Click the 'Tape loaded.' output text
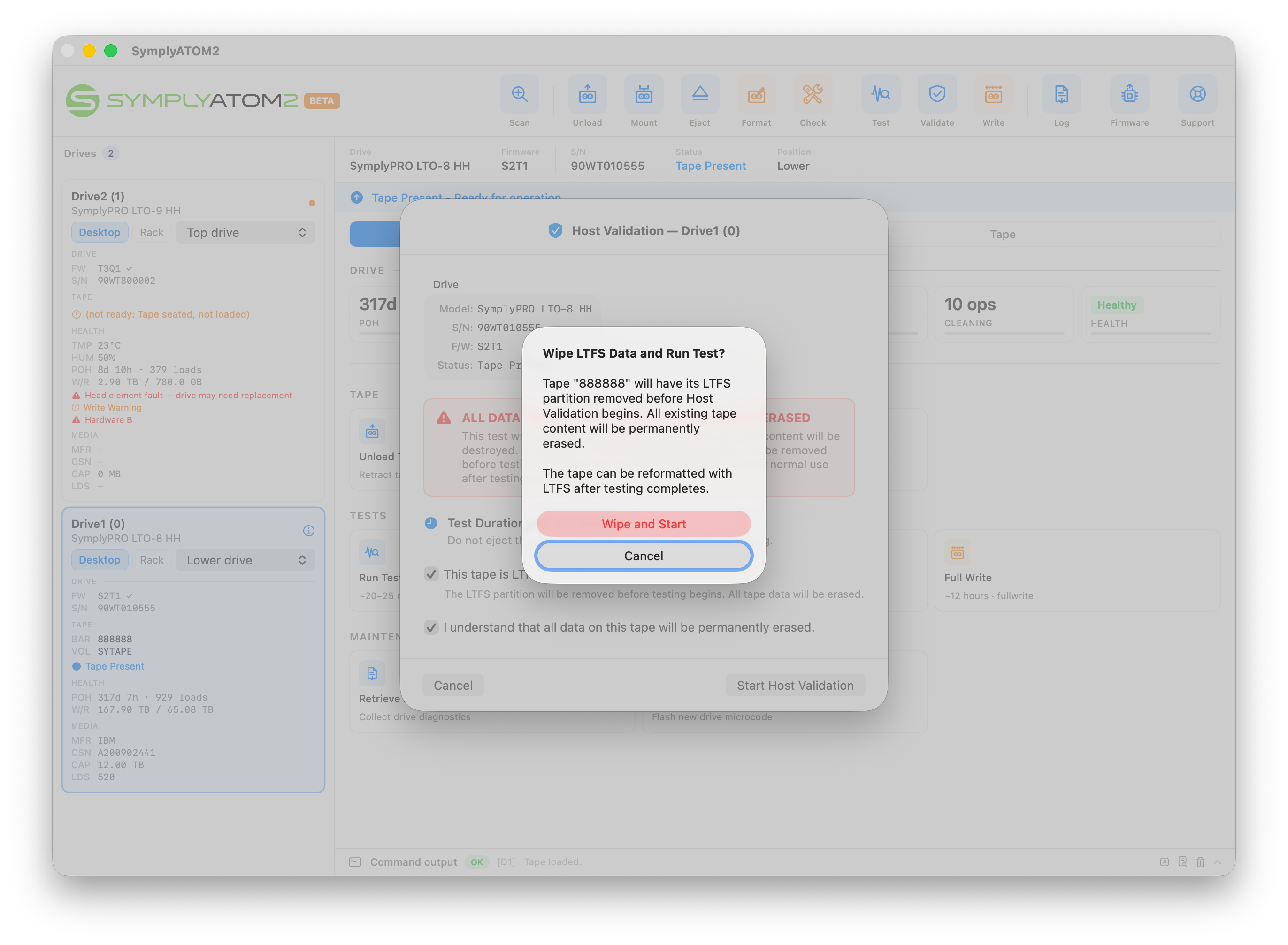 pos(553,861)
